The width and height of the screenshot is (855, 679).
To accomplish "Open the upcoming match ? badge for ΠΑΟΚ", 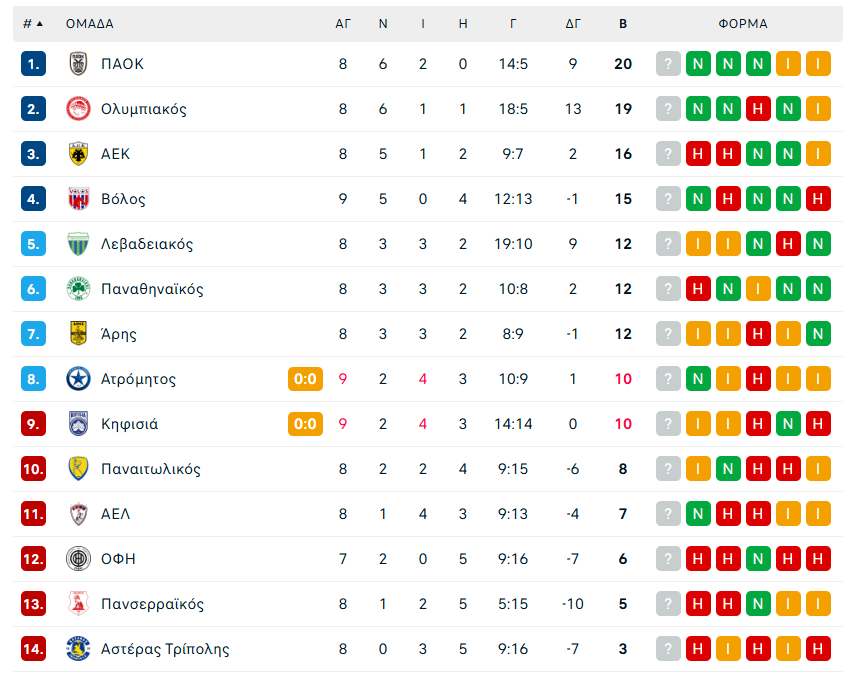I will coord(668,63).
